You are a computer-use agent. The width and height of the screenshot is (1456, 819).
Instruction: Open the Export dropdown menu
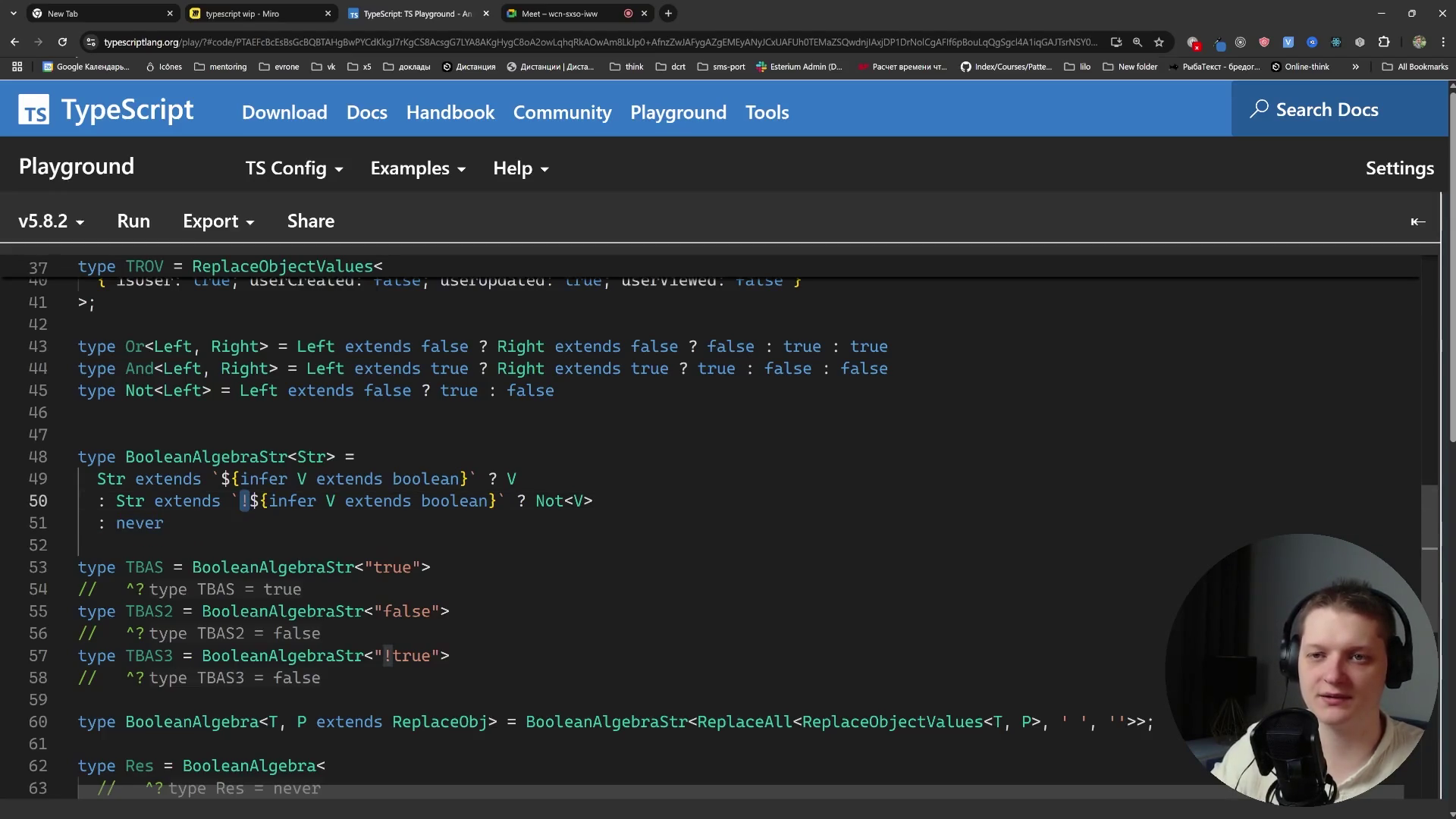218,221
